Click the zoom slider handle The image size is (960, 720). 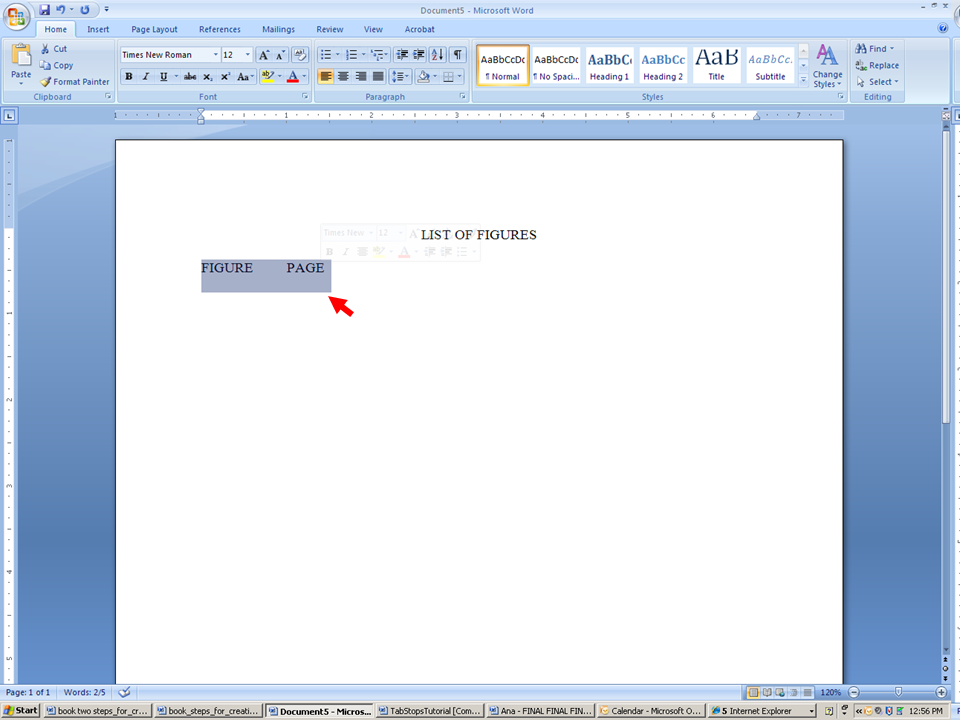[x=898, y=692]
